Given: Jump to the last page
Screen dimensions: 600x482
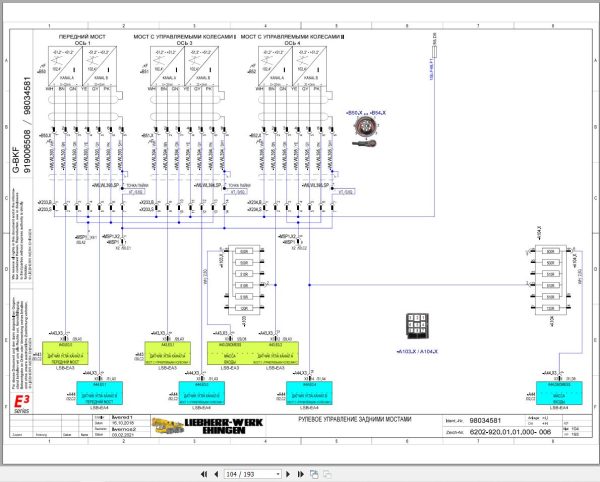Looking at the screenshot, I should [301, 474].
